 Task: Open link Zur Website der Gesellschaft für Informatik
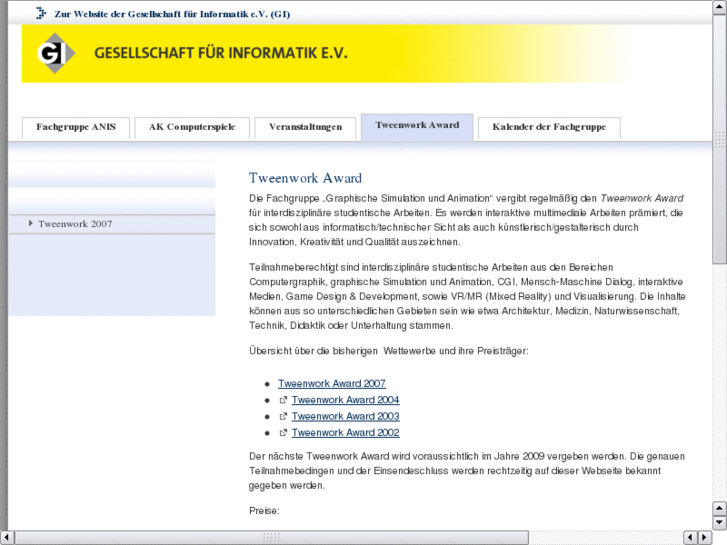(x=172, y=14)
